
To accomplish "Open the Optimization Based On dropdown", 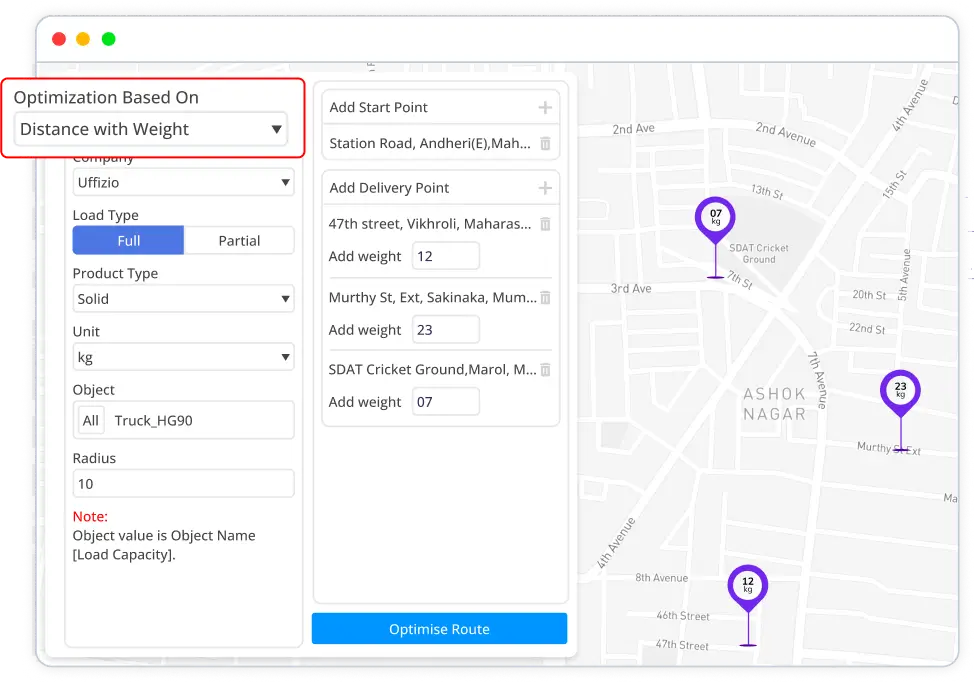I will (150, 129).
